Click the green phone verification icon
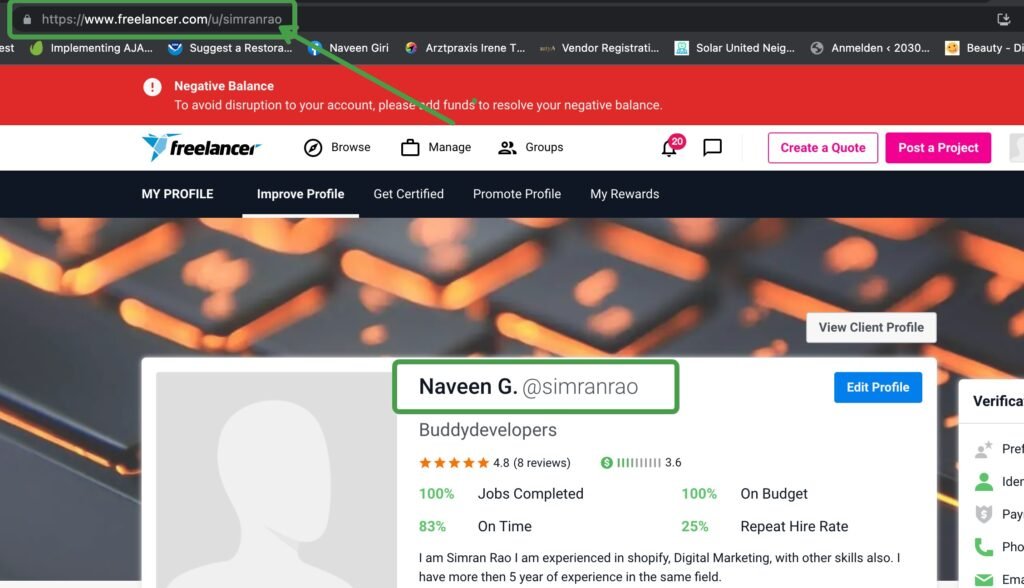Image resolution: width=1024 pixels, height=588 pixels. click(x=984, y=547)
